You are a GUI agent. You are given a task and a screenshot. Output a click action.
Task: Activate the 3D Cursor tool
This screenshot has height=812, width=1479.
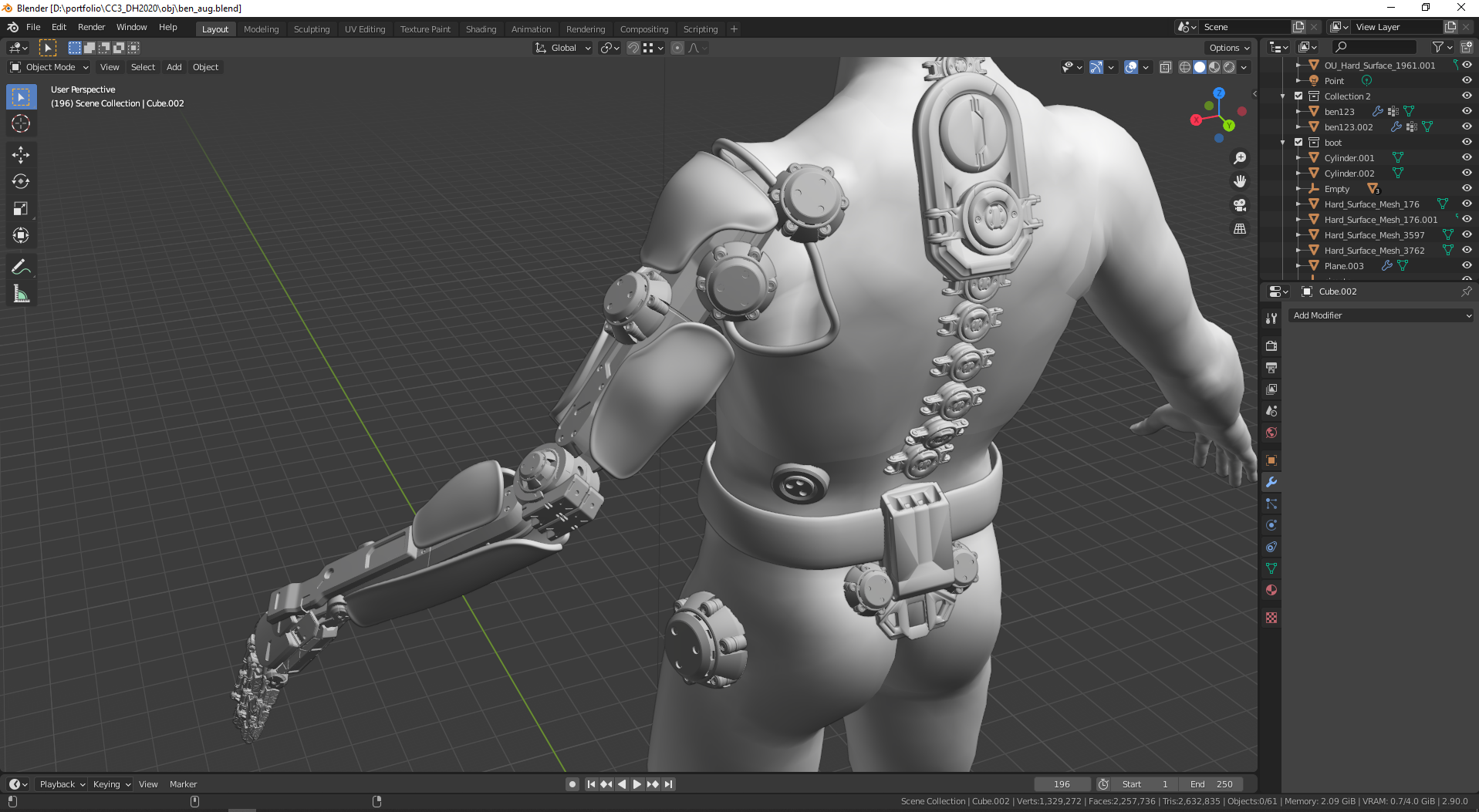[21, 123]
